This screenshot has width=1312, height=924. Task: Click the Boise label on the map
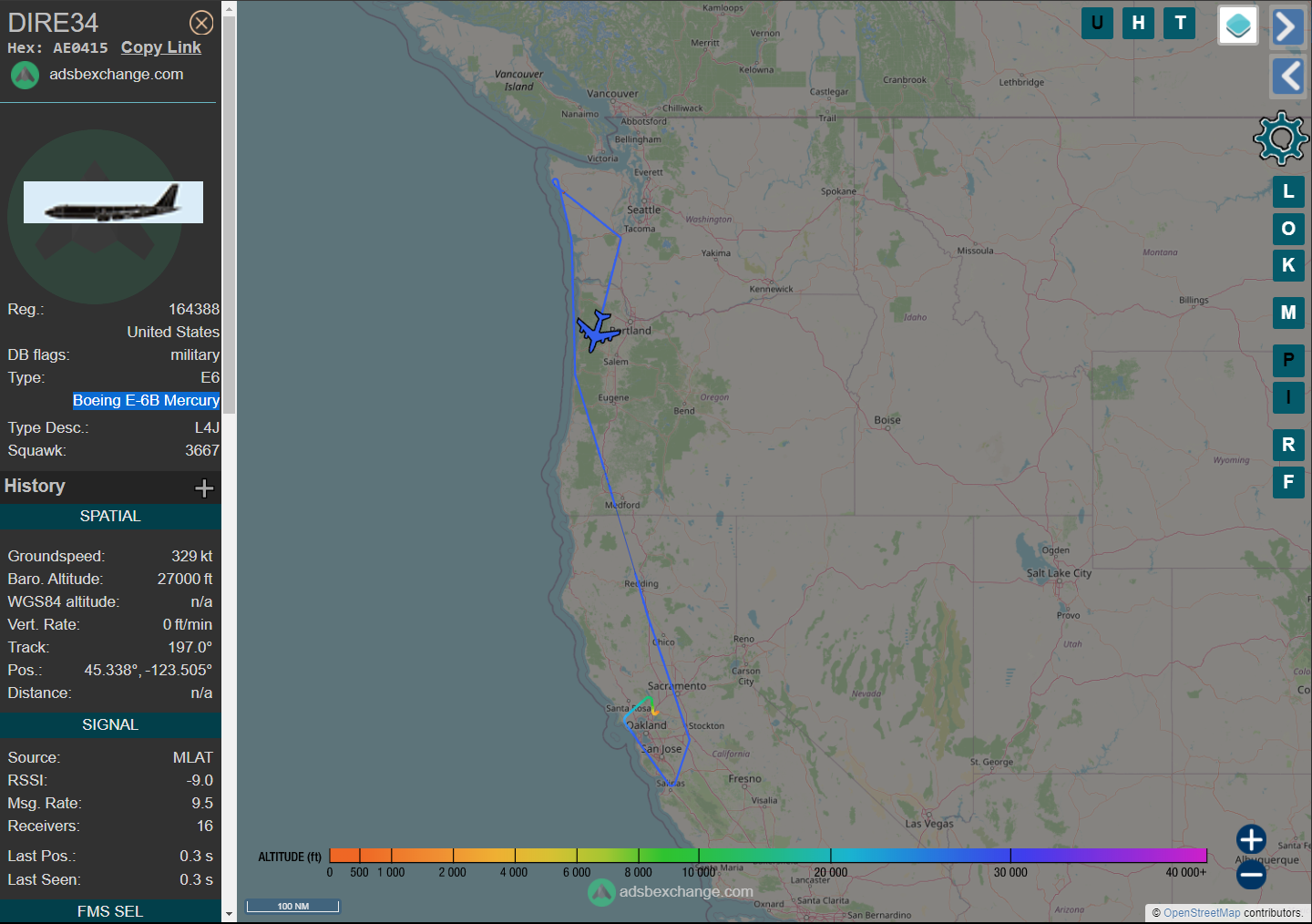point(887,420)
